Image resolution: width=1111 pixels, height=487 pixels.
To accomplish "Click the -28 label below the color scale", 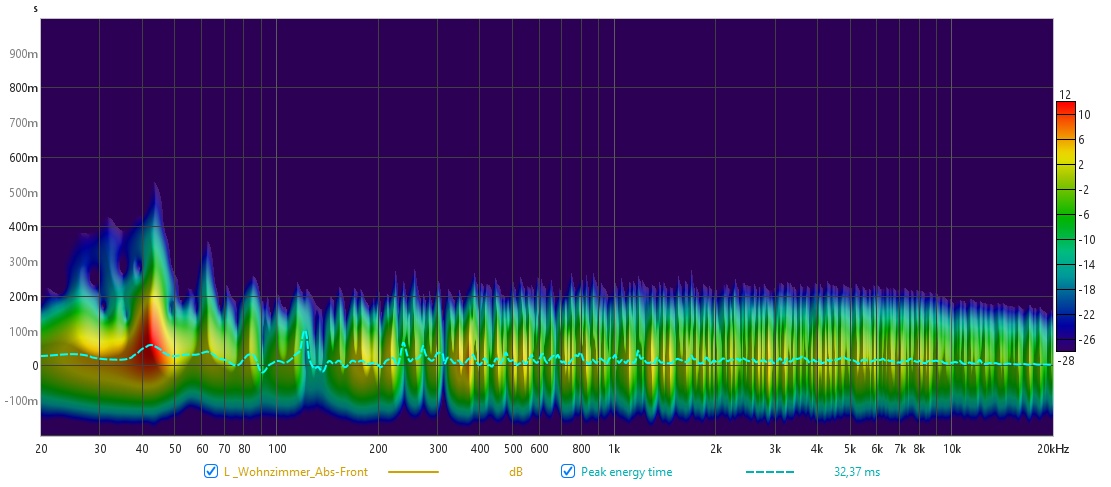I will [1068, 359].
